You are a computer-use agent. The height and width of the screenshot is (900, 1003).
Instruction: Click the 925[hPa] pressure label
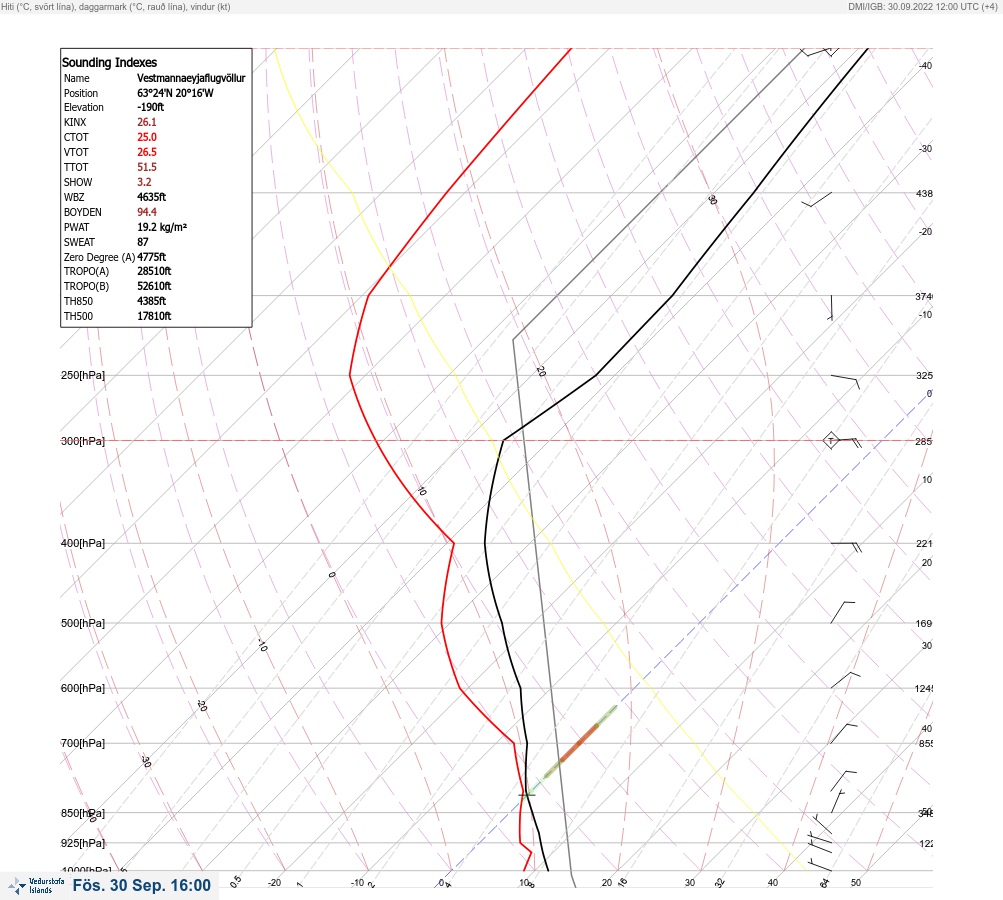(x=83, y=844)
